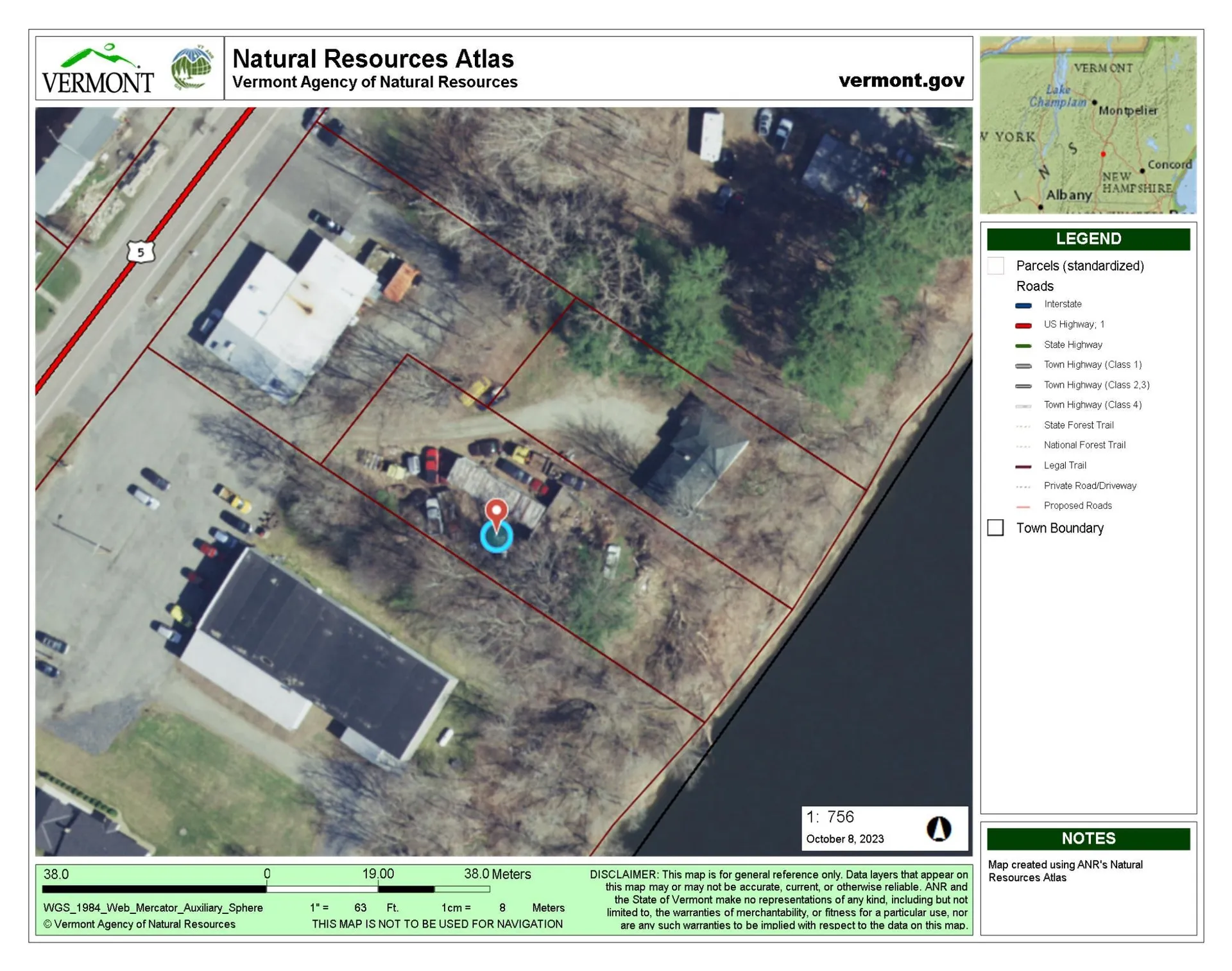Click the '19.00' scale bar label
The width and height of the screenshot is (1232, 971).
(x=378, y=874)
